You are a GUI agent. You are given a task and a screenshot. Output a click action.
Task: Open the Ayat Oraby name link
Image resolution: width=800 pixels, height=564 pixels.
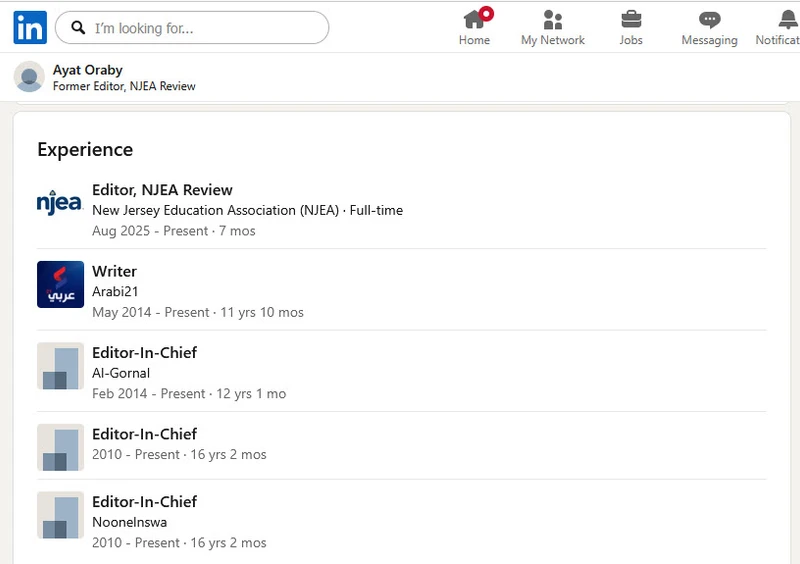88,70
